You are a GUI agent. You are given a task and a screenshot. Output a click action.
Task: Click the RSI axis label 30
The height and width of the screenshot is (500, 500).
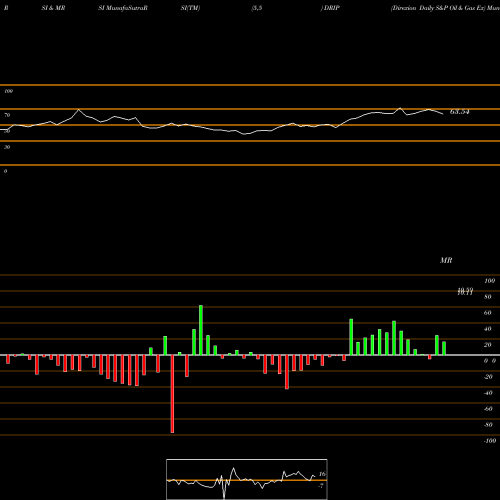click(x=7, y=147)
